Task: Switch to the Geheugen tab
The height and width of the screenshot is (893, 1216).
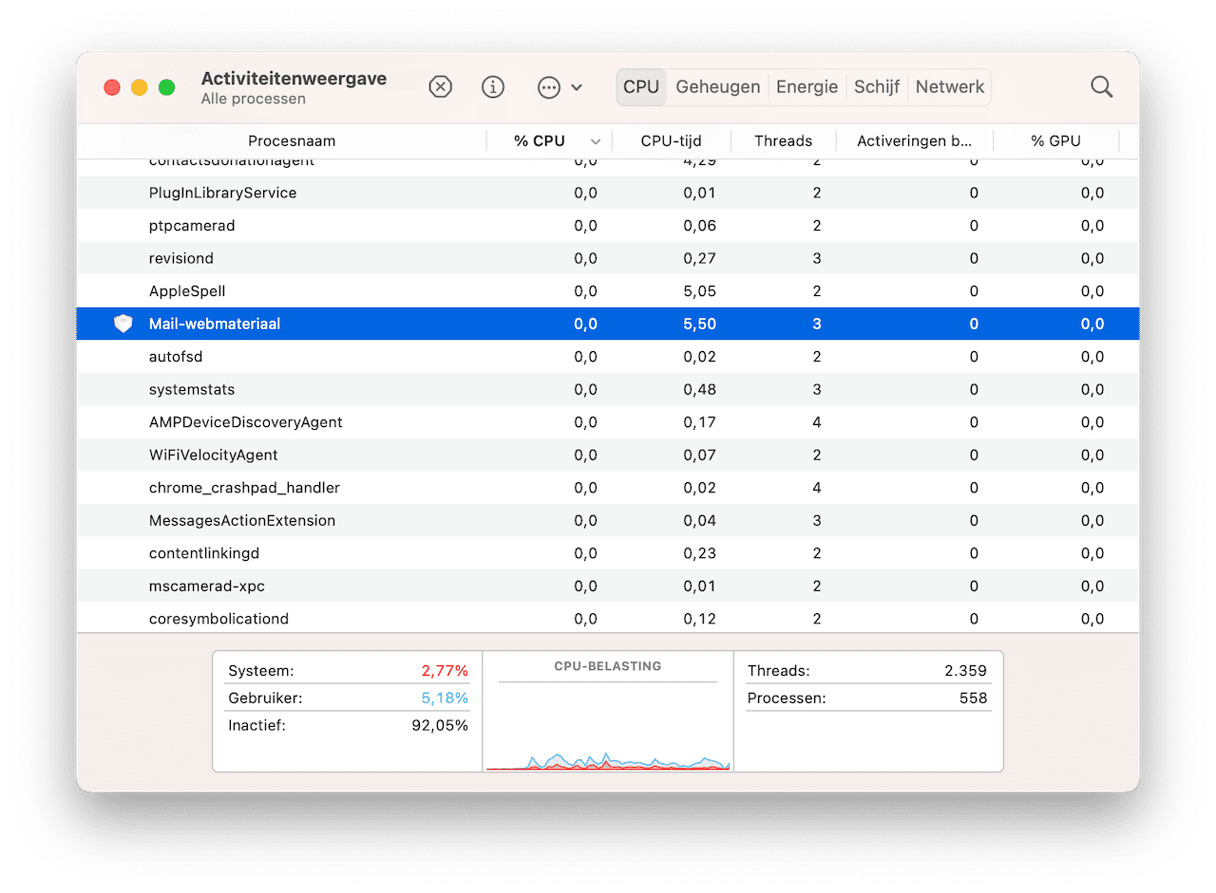Action: 717,87
